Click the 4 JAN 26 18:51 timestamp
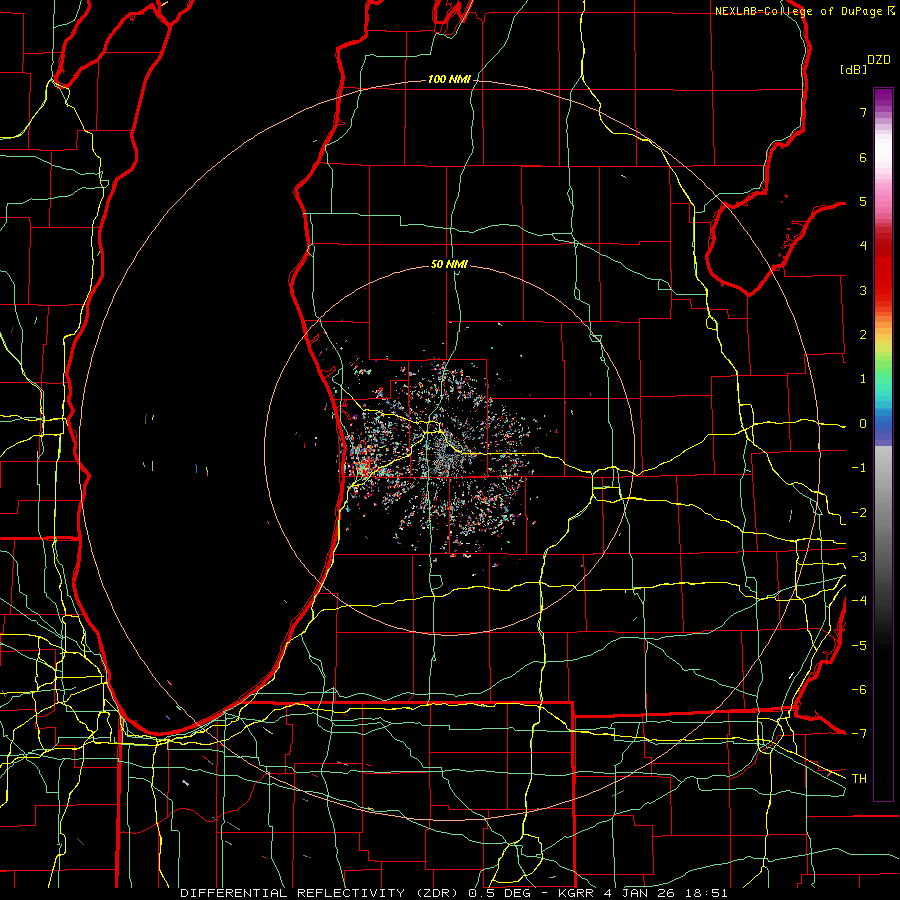This screenshot has width=900, height=900. [665, 893]
